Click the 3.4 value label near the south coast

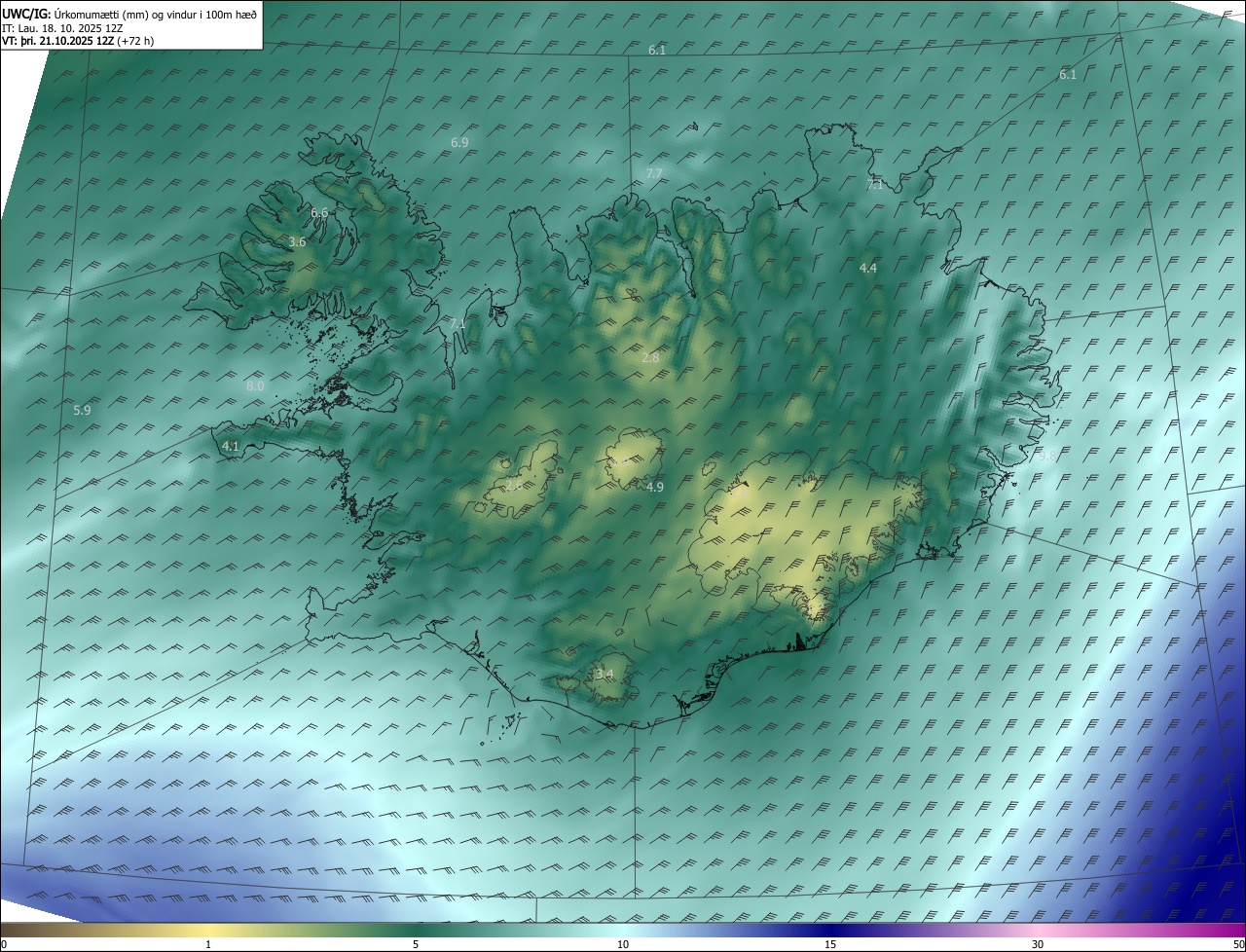(x=605, y=675)
